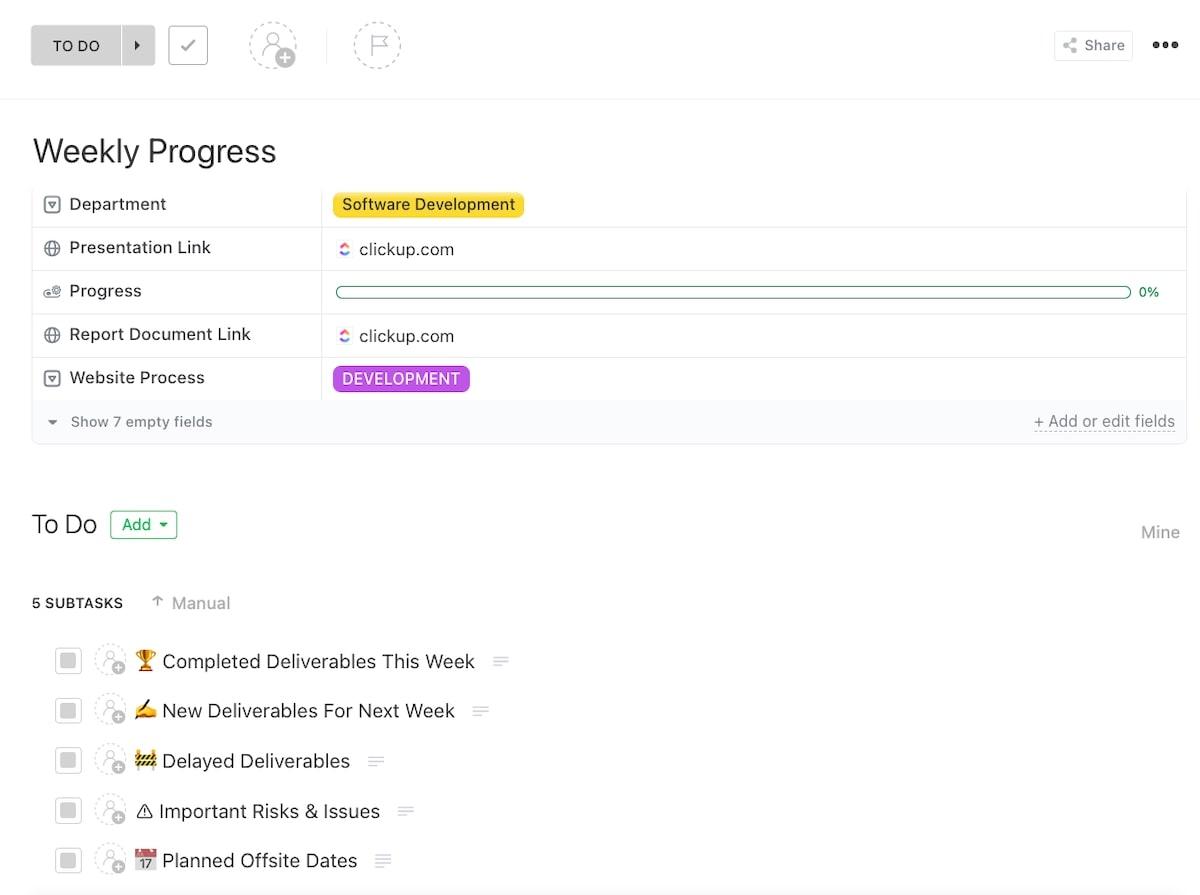Toggle status box for New Deliverables For Next Week
1200x895 pixels.
click(68, 711)
